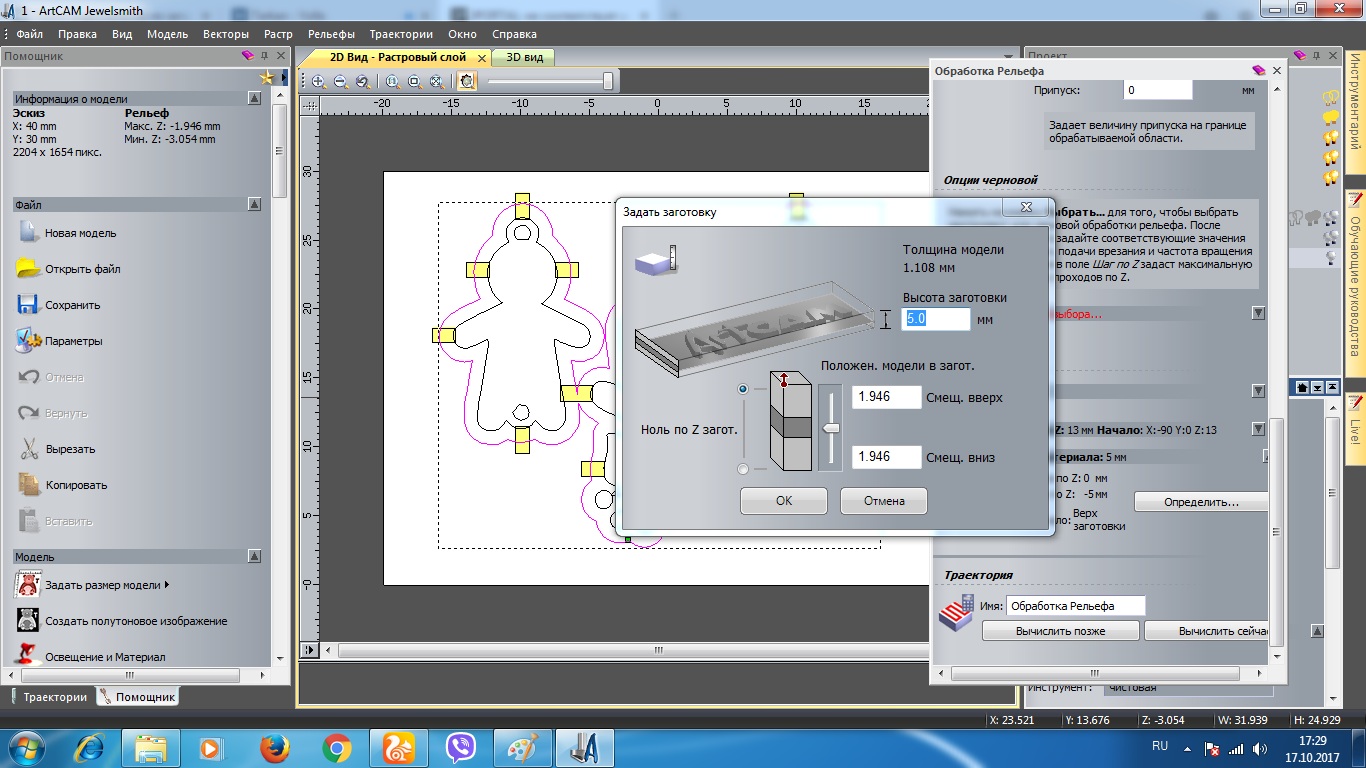Open the Векторы menu
Screen dimensions: 1366x768
(226, 34)
